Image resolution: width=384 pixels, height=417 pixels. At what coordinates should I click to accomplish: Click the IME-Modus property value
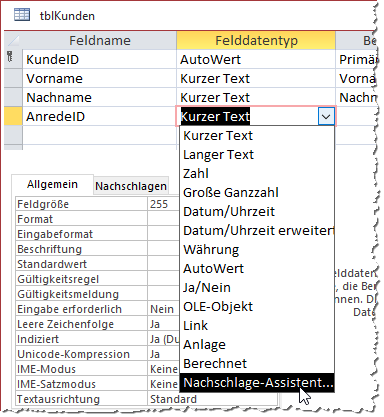point(164,369)
